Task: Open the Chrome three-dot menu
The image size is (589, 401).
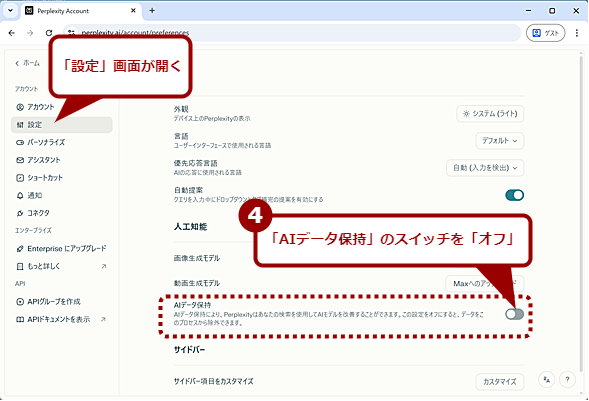Action: (x=577, y=33)
